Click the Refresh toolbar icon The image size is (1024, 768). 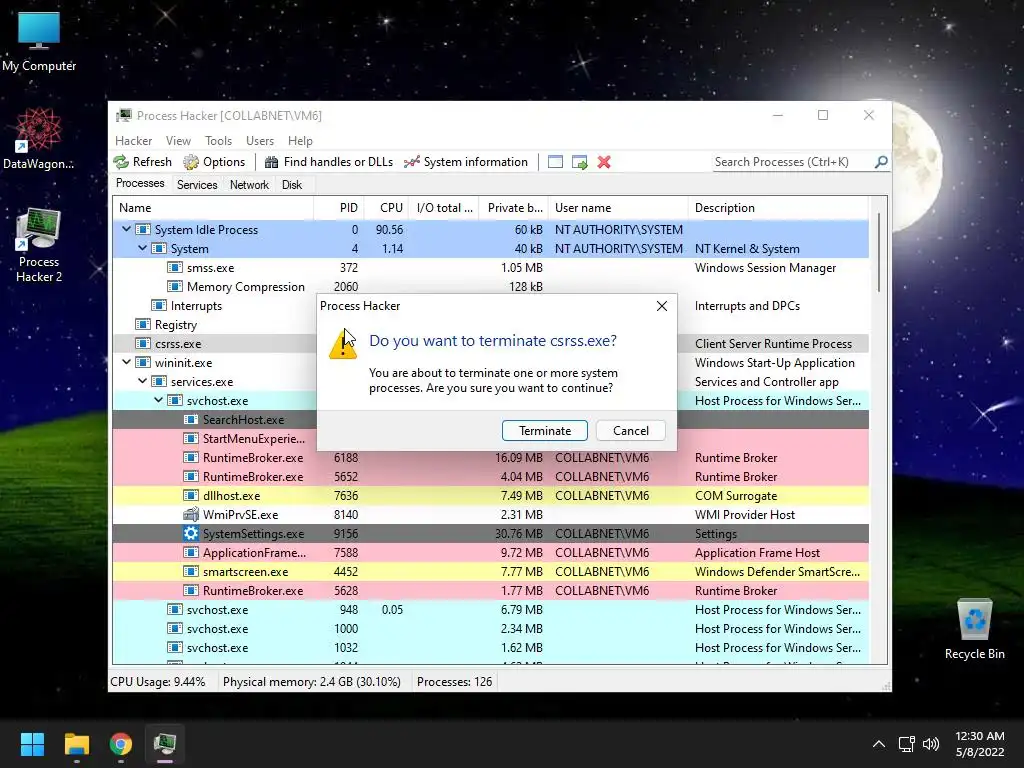coord(121,162)
